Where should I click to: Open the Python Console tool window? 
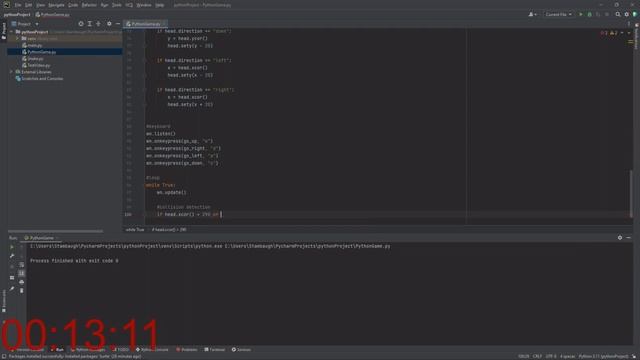coord(152,350)
